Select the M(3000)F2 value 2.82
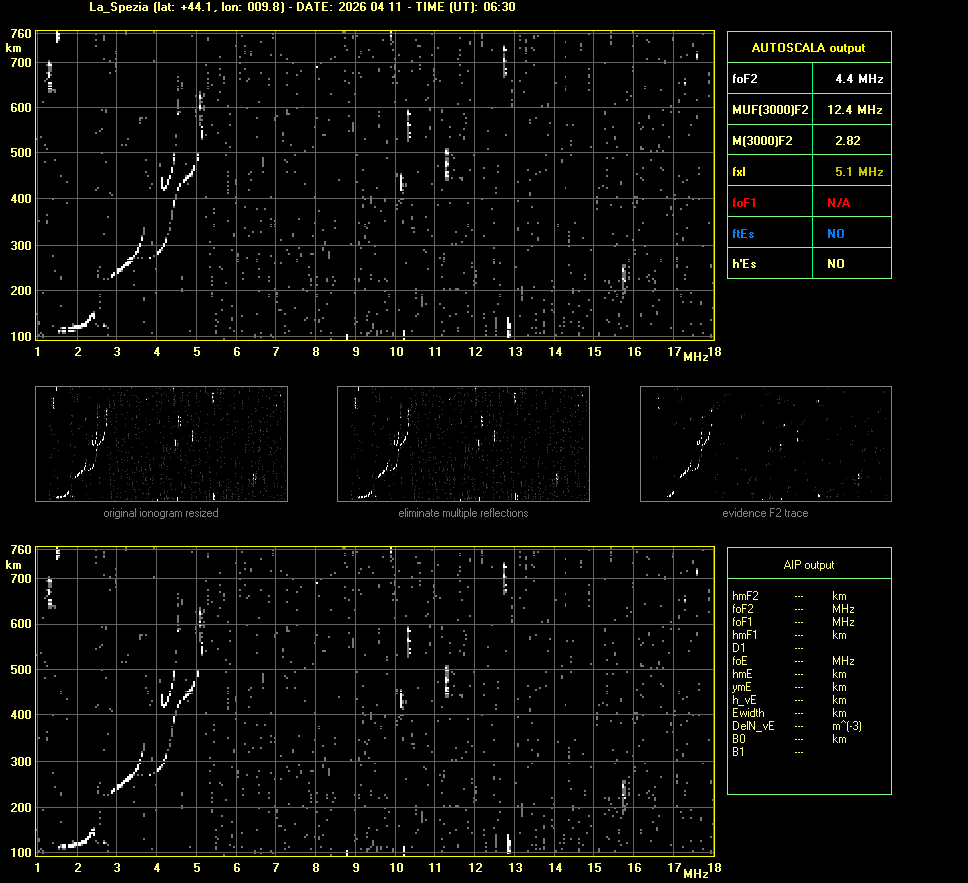The width and height of the screenshot is (968, 883). tap(848, 141)
